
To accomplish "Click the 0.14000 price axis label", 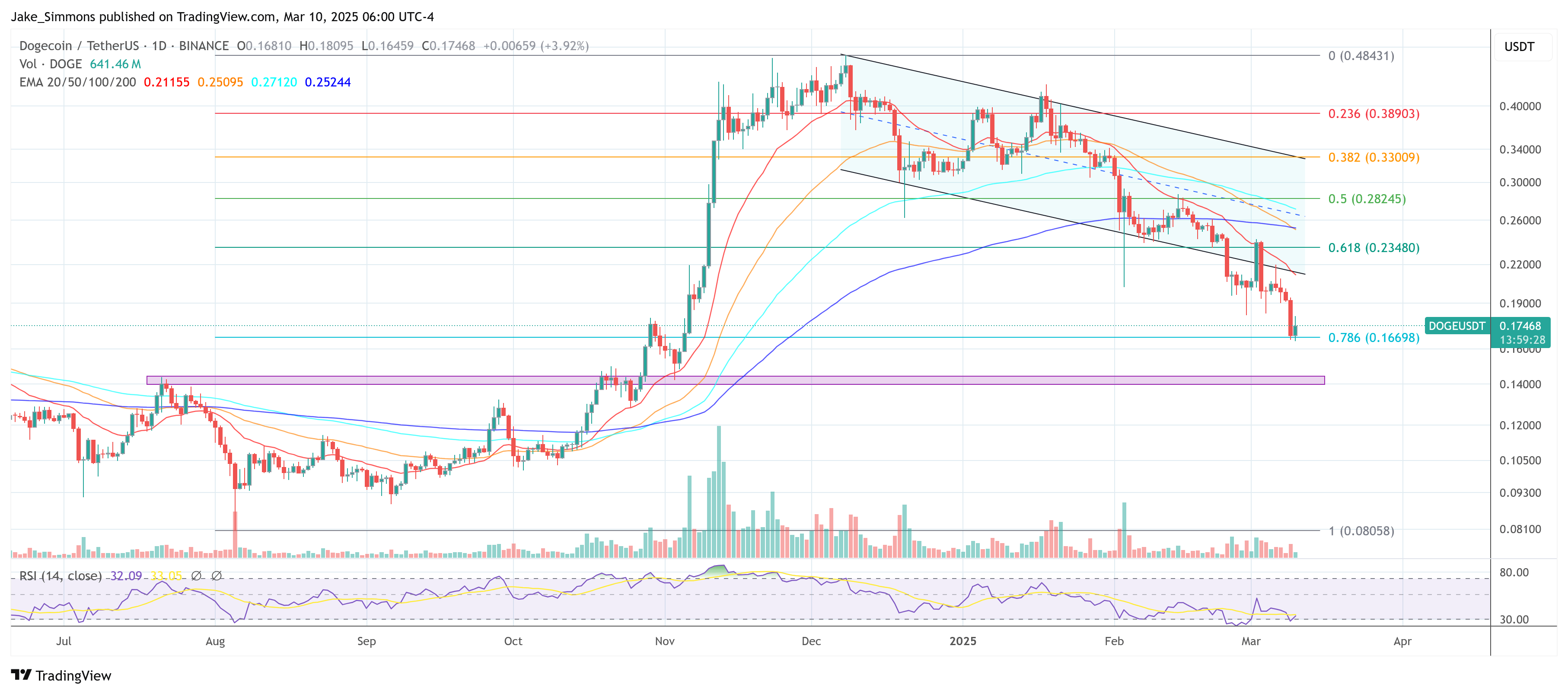I will pyautogui.click(x=1520, y=385).
